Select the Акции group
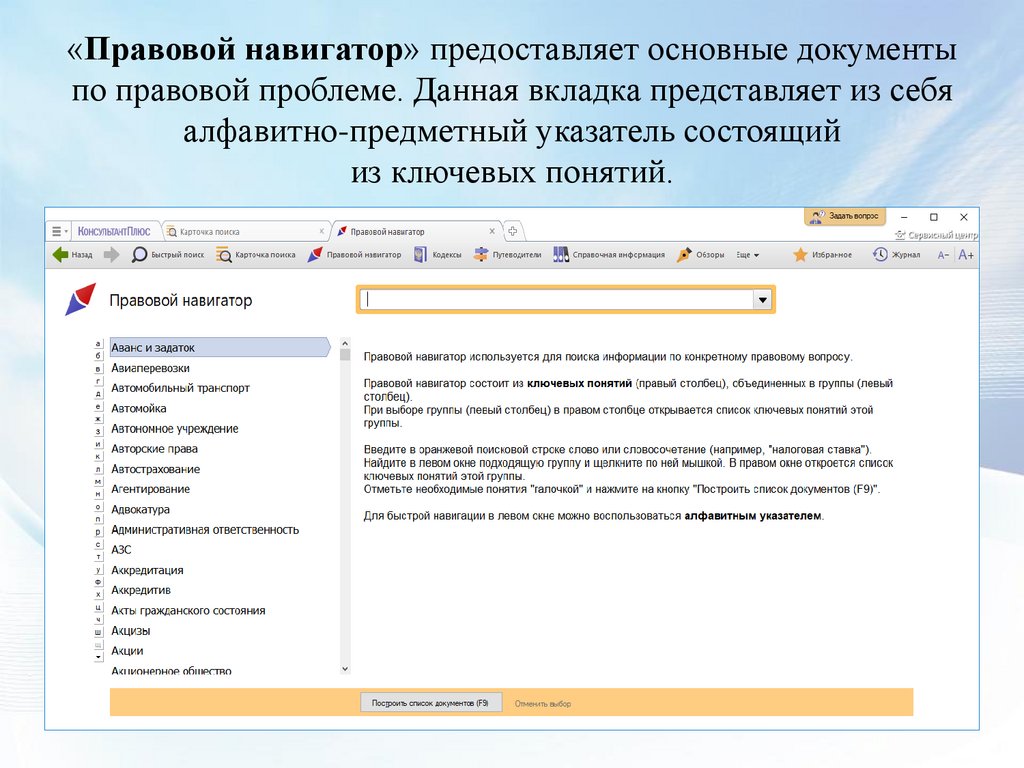Viewport: 1024px width, 768px height. click(127, 651)
